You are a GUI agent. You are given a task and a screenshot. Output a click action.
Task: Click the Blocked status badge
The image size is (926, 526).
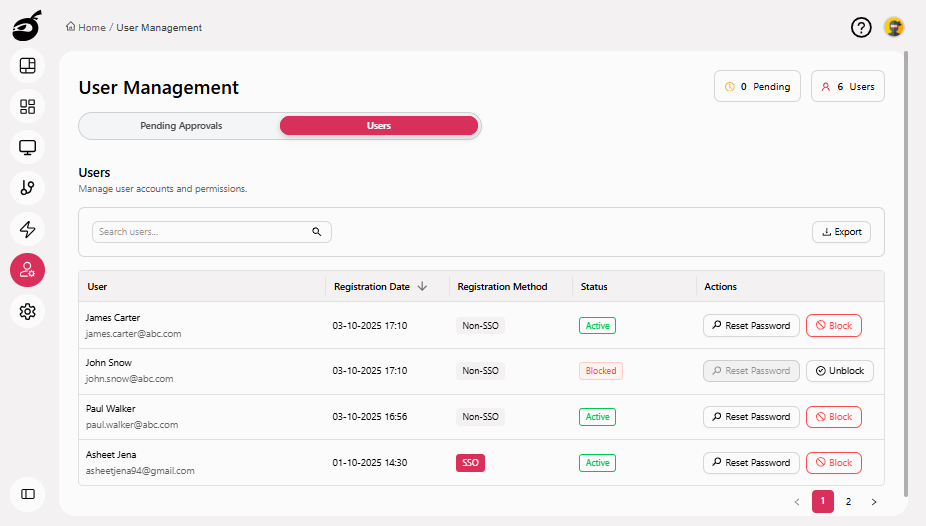coord(601,371)
